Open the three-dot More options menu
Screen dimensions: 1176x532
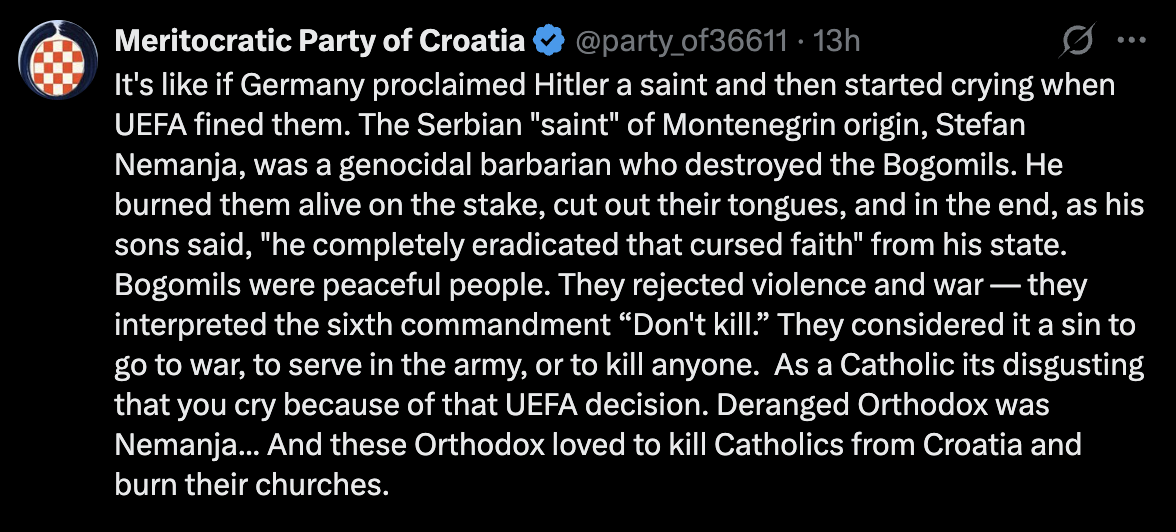1130,41
